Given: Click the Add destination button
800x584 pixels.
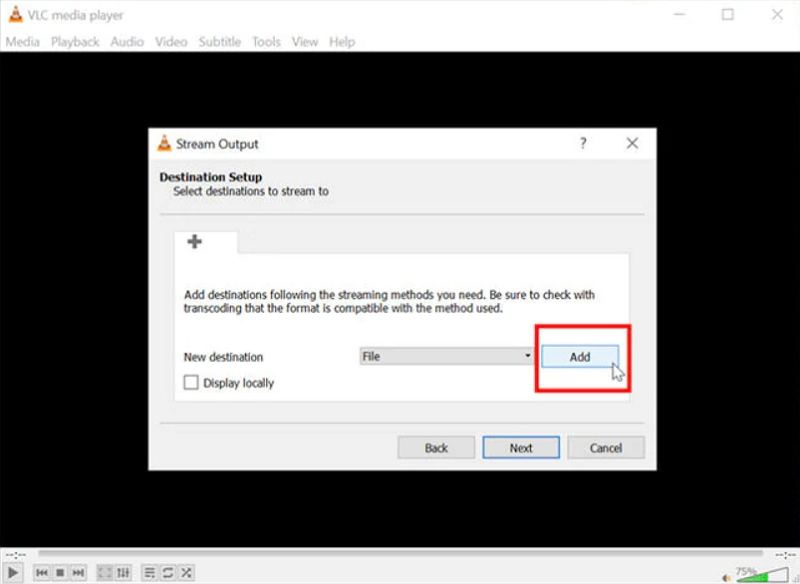Looking at the screenshot, I should tap(581, 355).
